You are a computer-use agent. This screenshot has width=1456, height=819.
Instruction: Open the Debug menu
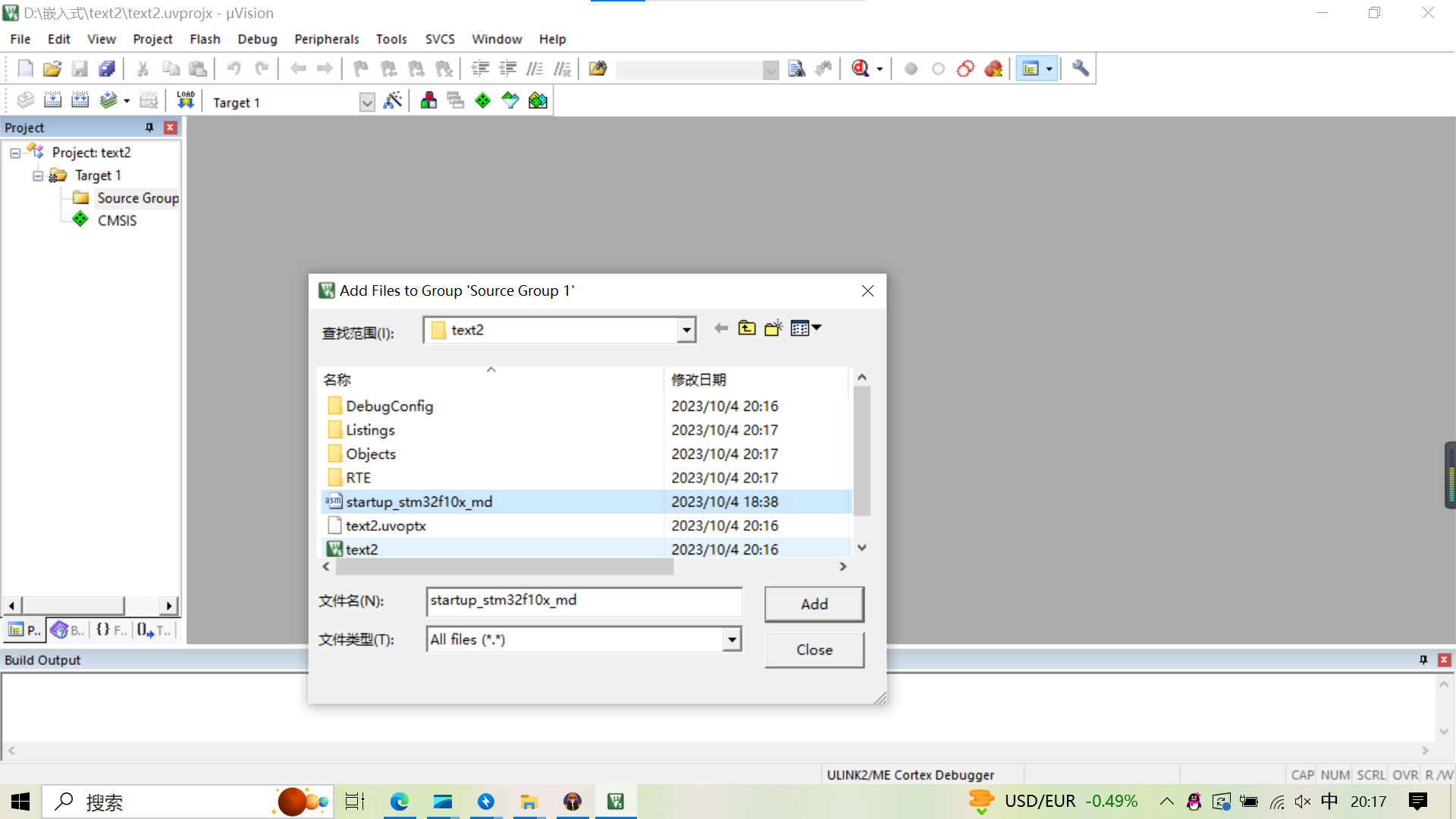pyautogui.click(x=257, y=39)
